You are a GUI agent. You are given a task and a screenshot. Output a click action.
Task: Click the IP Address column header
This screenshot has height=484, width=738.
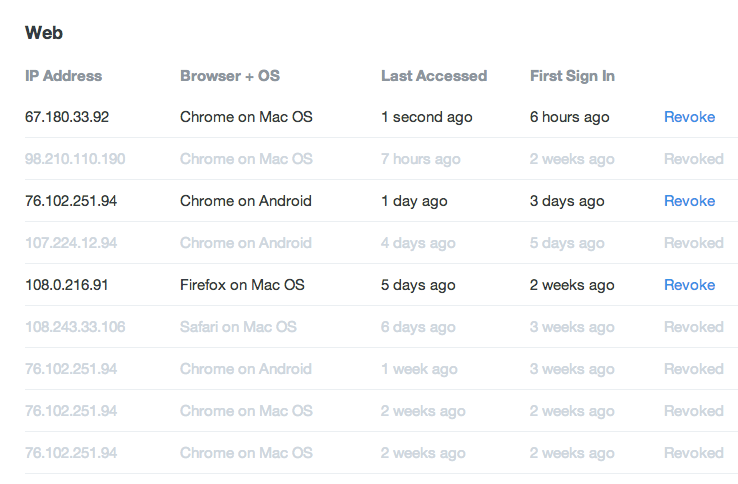tap(63, 76)
